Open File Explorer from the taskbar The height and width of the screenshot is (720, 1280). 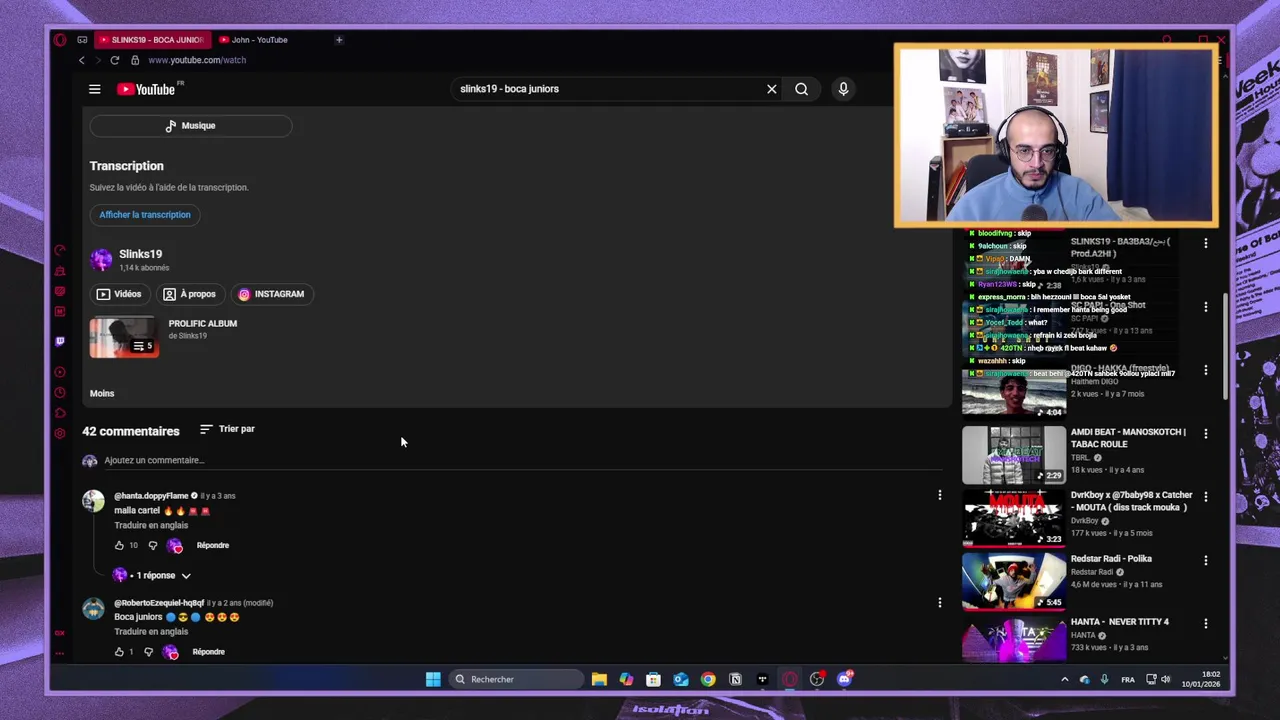click(x=599, y=680)
